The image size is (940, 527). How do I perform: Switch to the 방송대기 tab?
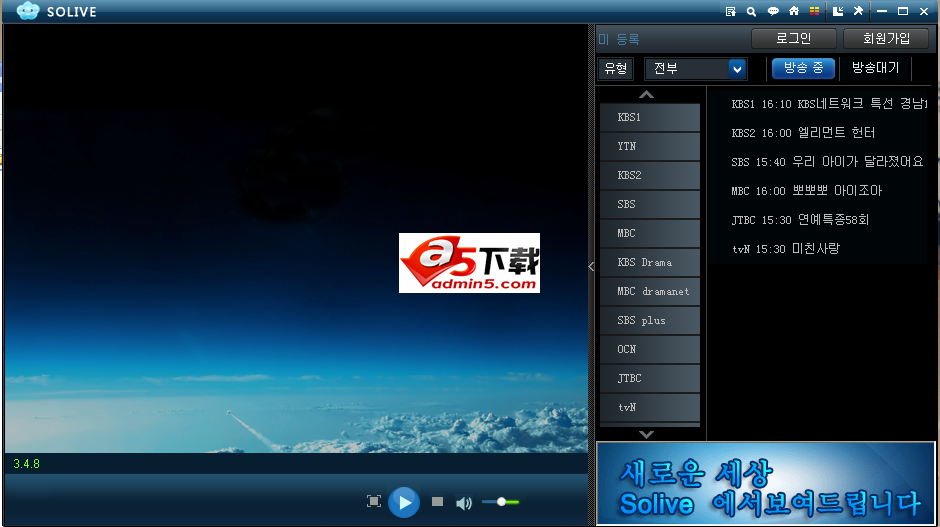(875, 68)
